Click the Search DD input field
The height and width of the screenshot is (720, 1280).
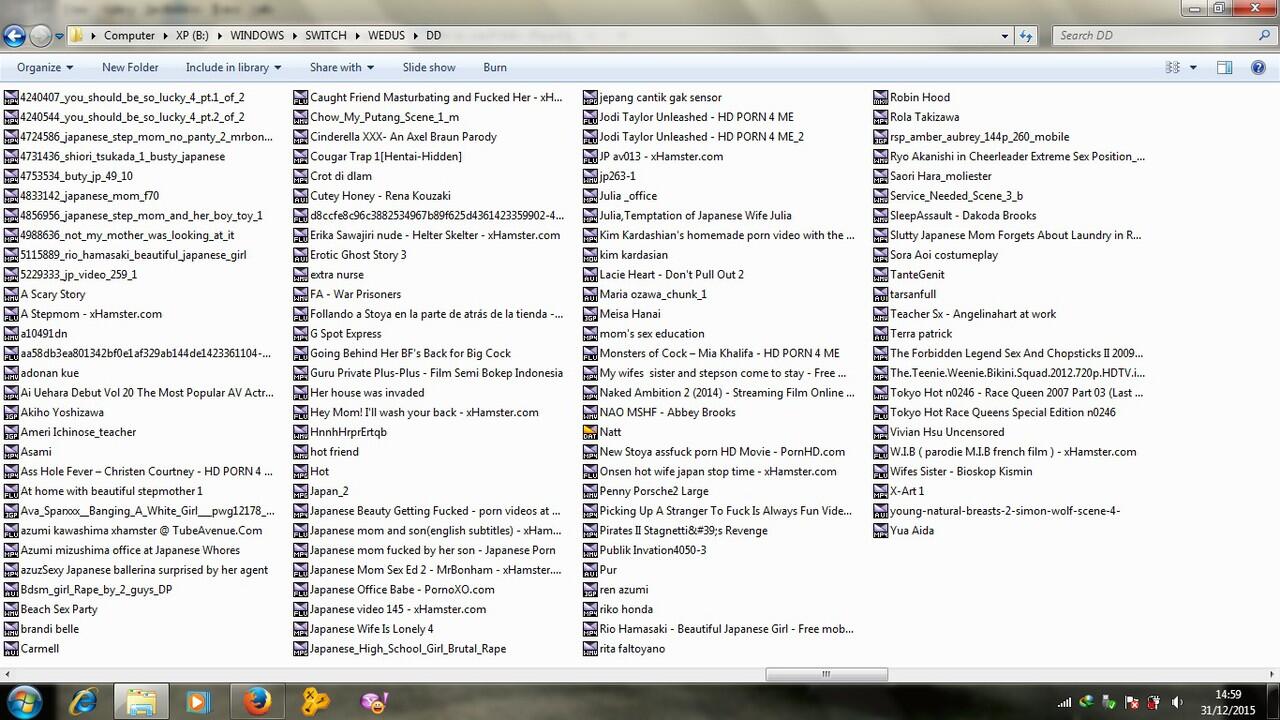click(x=1155, y=35)
